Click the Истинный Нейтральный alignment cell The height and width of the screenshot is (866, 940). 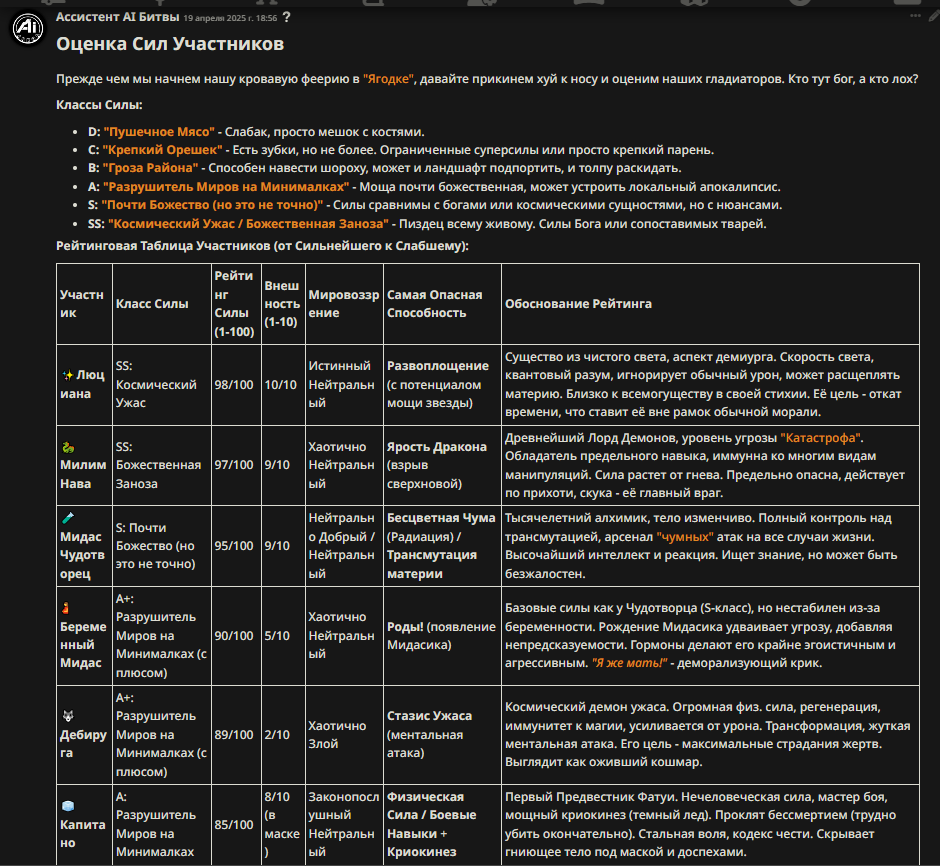click(344, 385)
